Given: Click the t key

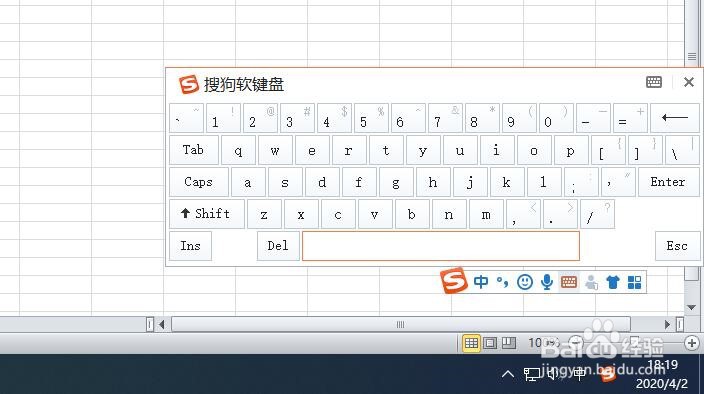Looking at the screenshot, I should point(386,150).
